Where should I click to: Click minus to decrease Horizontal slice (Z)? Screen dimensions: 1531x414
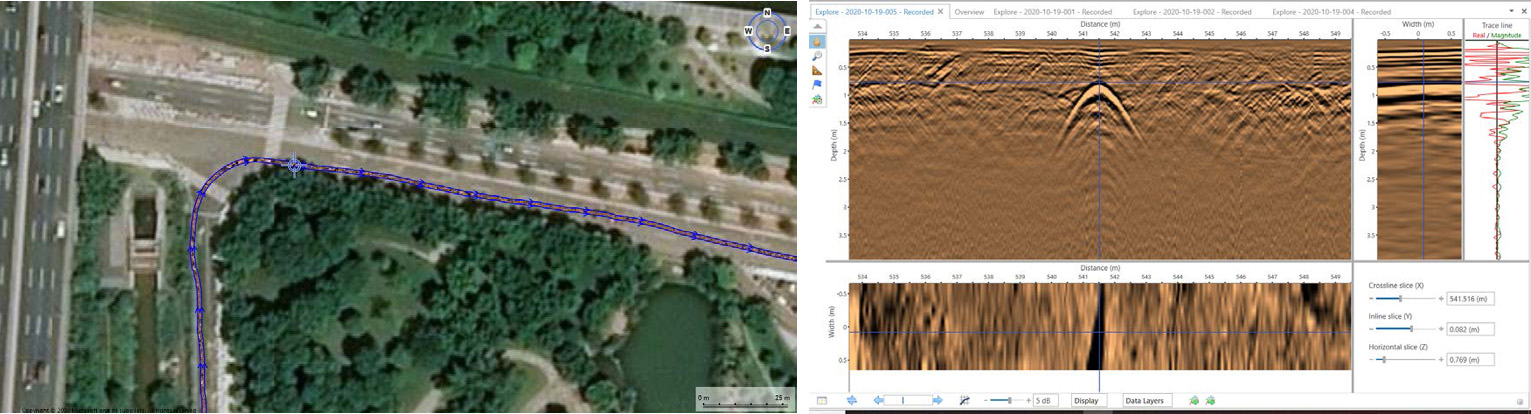(x=1371, y=359)
